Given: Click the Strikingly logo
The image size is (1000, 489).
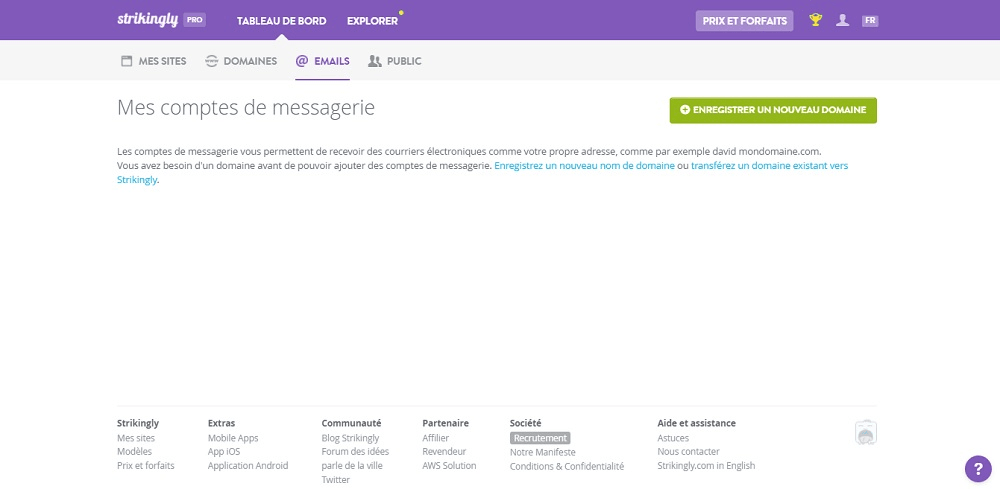Looking at the screenshot, I should tap(147, 20).
